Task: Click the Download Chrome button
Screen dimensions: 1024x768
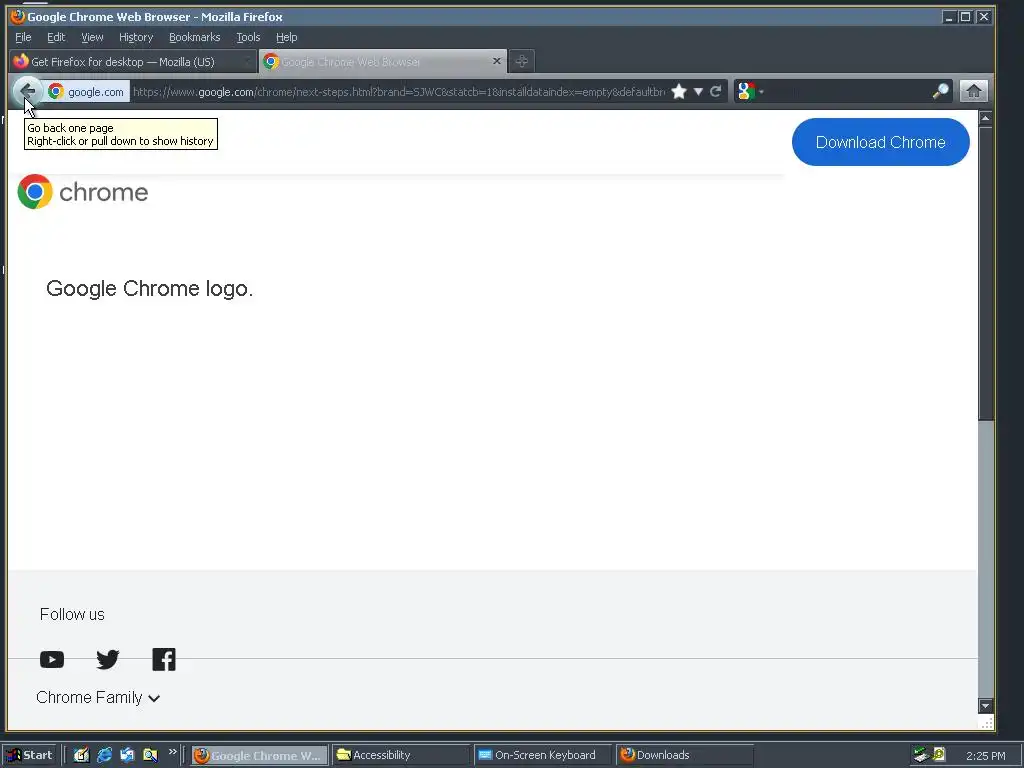Action: click(x=880, y=142)
